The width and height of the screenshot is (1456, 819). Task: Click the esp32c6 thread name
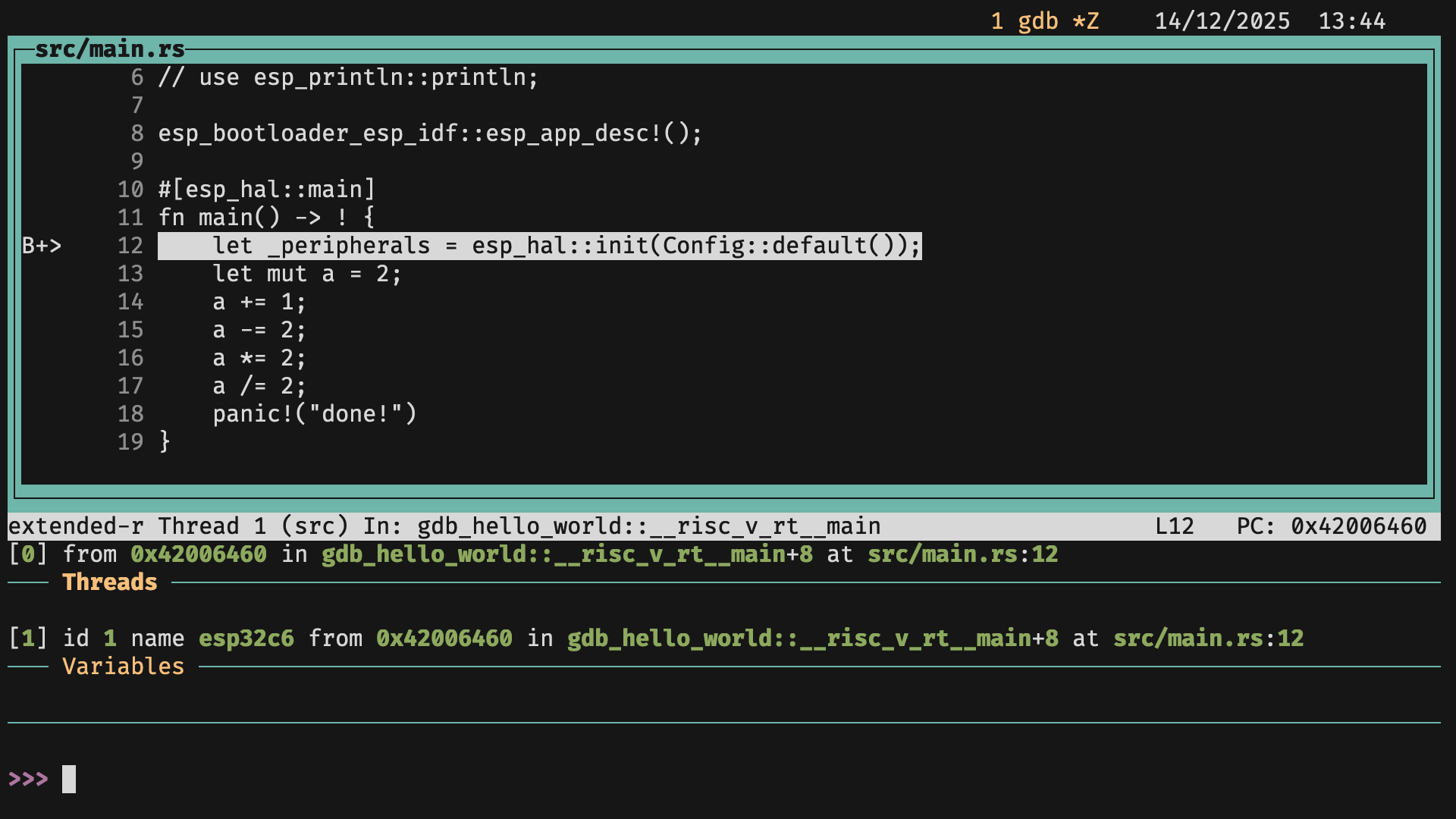click(x=246, y=639)
